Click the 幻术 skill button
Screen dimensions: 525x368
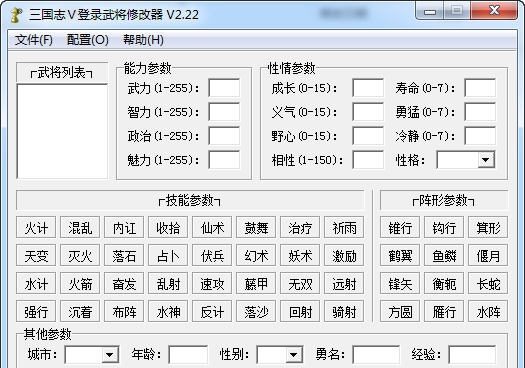click(x=256, y=255)
